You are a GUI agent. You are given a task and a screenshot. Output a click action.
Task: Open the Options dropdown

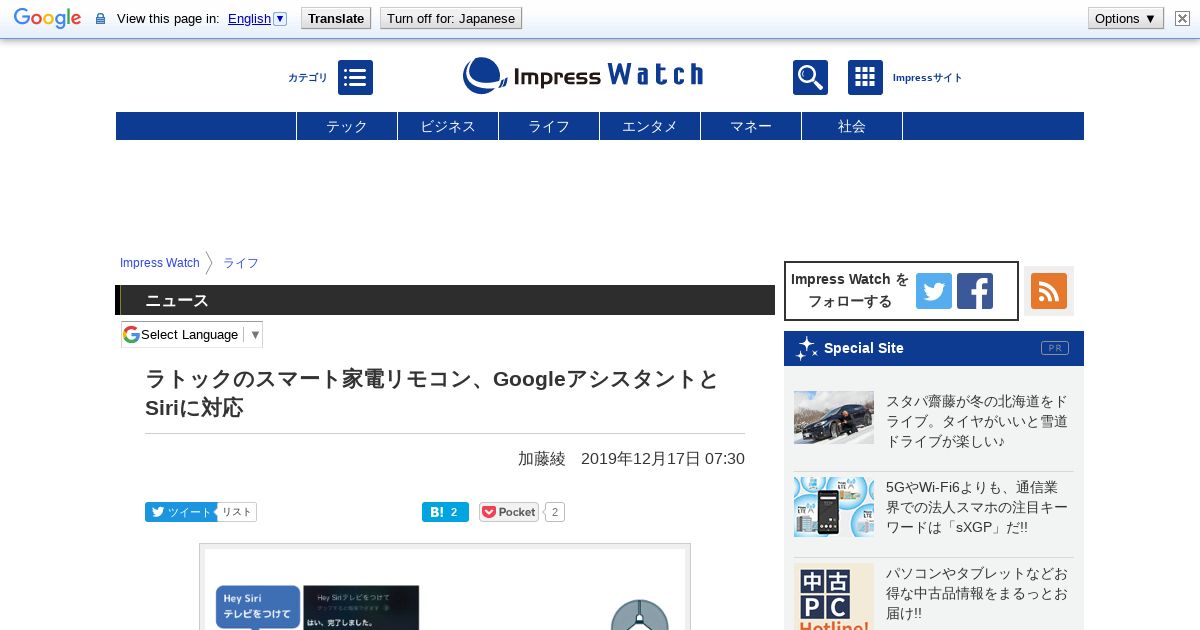[1126, 18]
